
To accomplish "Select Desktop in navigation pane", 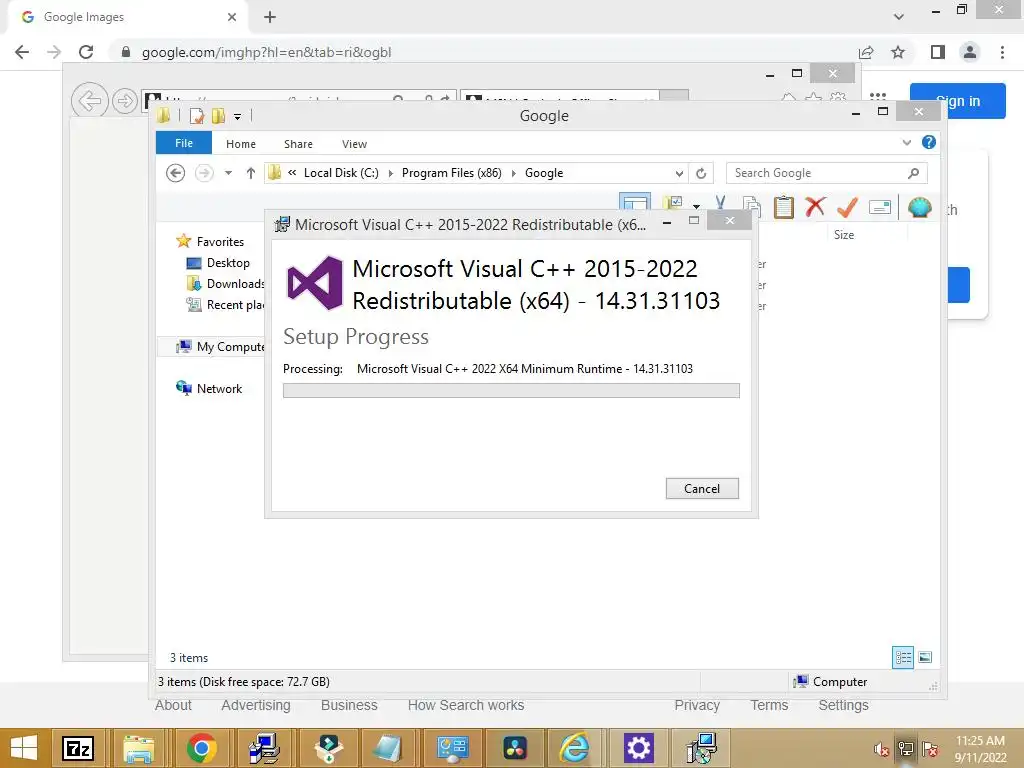I will coord(228,263).
